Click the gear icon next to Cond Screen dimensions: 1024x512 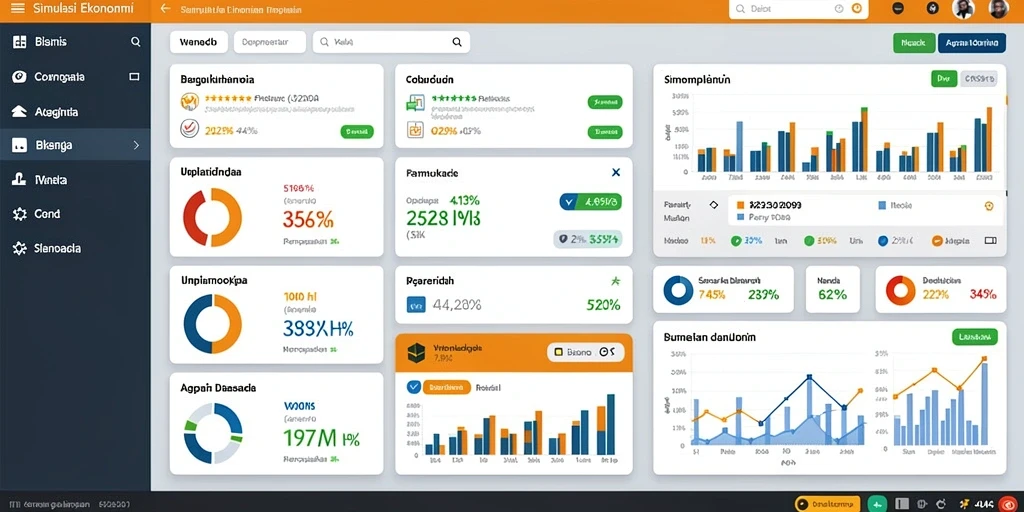tap(20, 214)
